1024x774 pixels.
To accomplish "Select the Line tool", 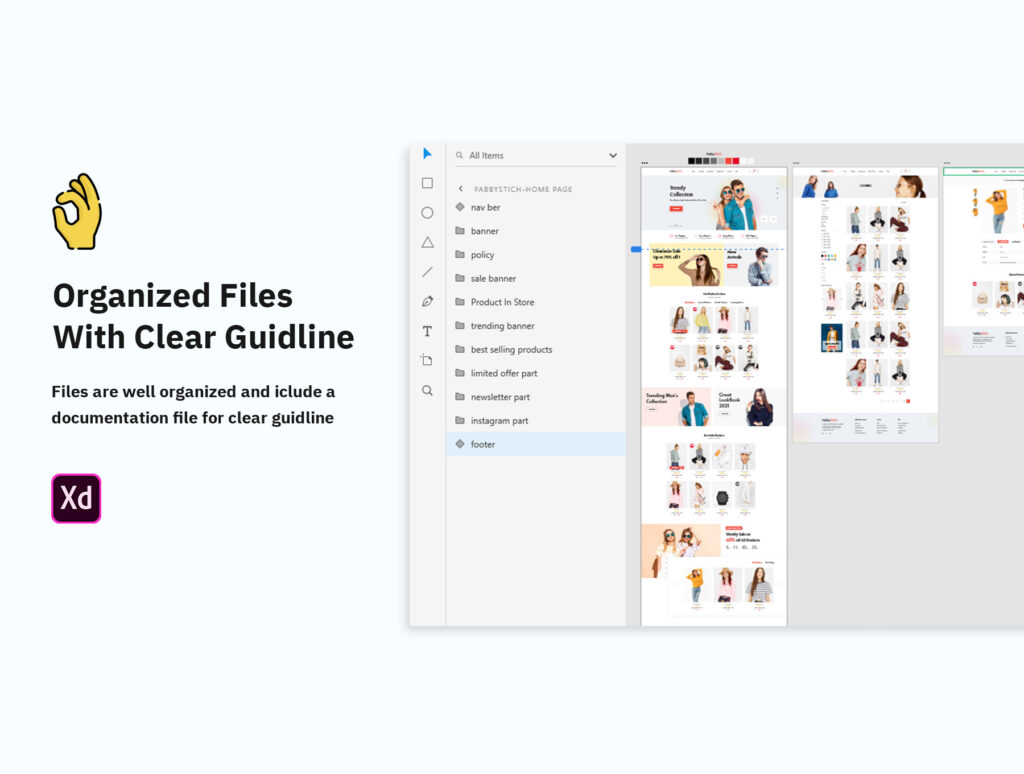I will coord(427,271).
